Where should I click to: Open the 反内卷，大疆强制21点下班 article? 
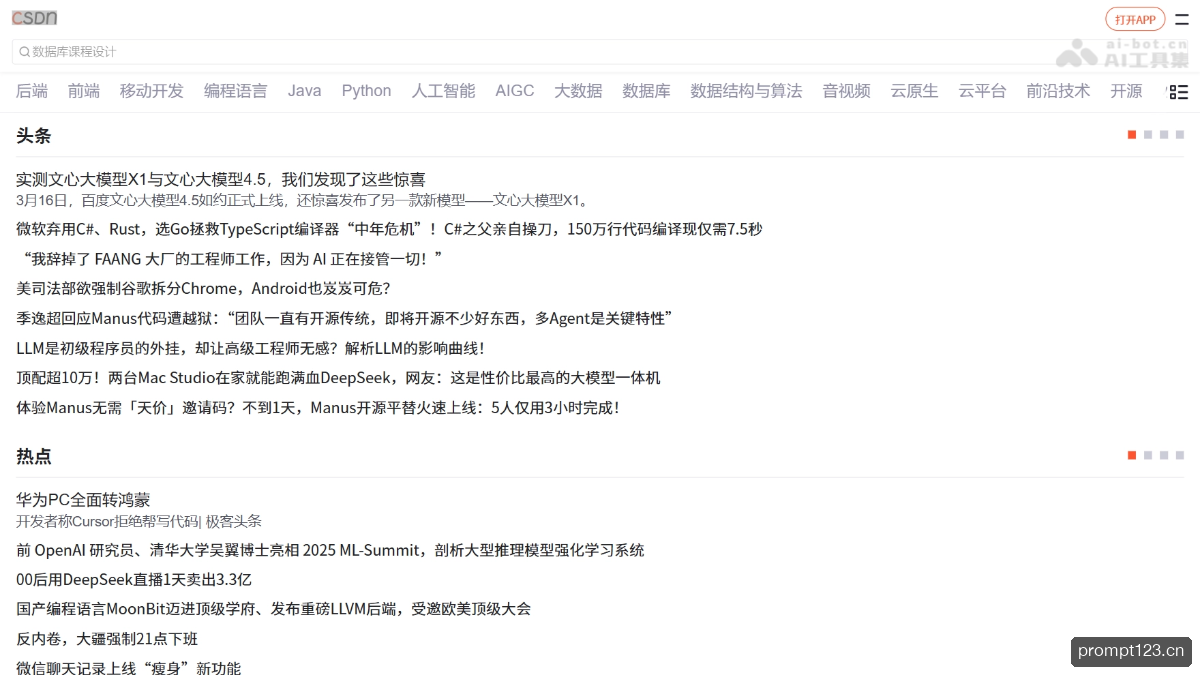tap(107, 639)
